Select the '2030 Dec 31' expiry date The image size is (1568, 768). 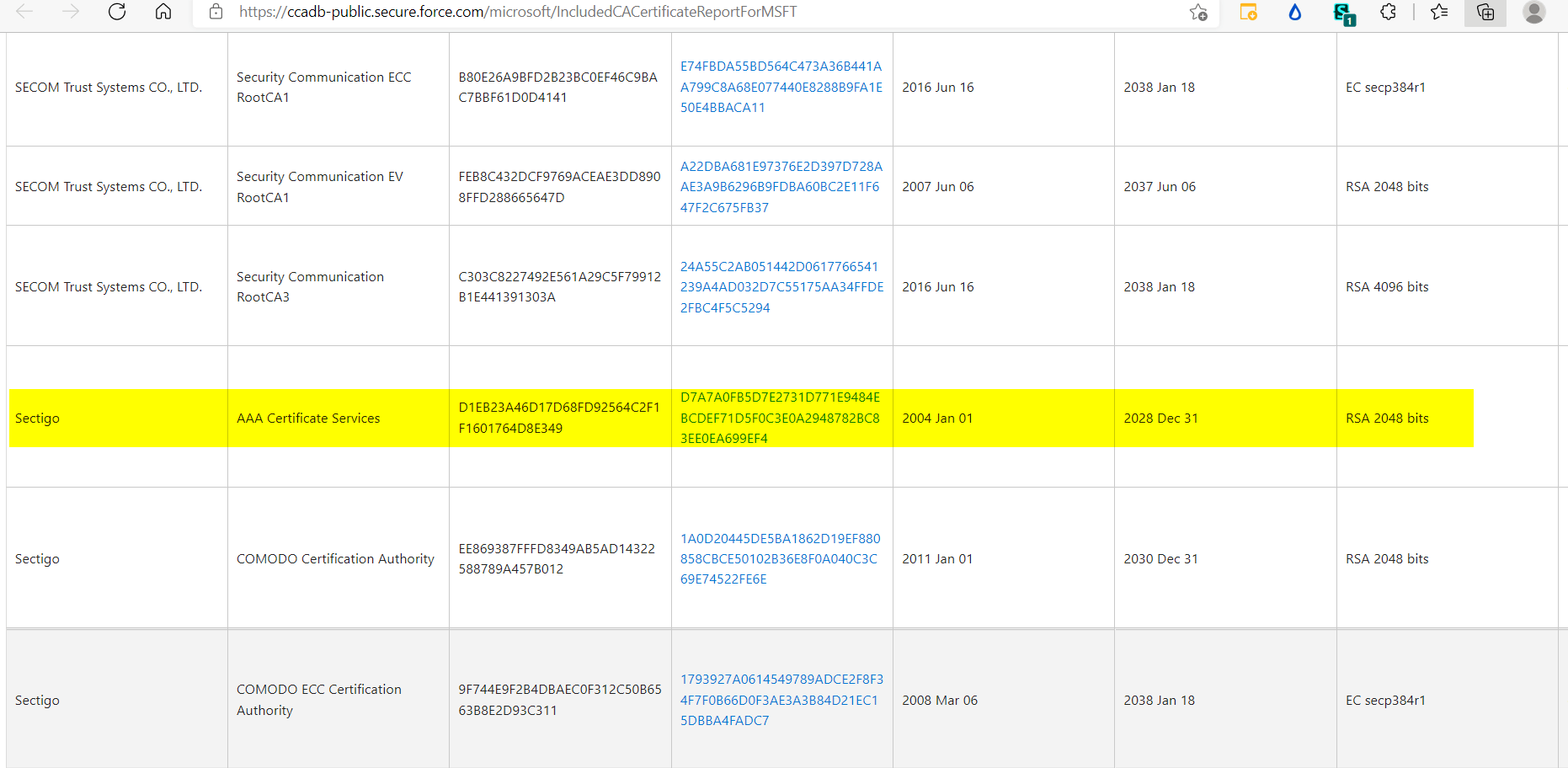[1160, 558]
